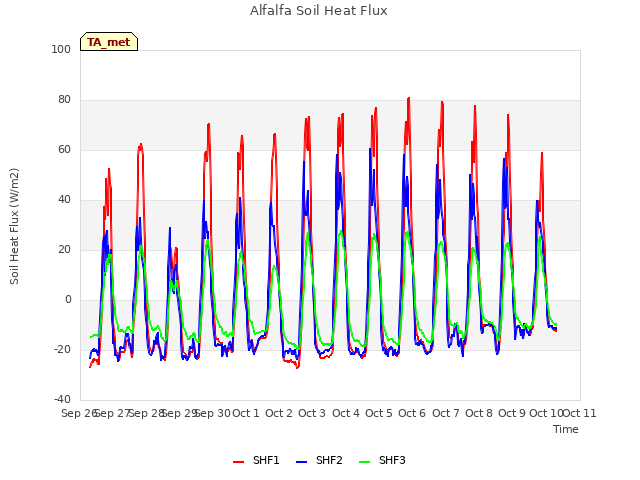This screenshot has height=480, width=640.
Task: Click the Sep 30 x-axis label
Action: click(213, 413)
